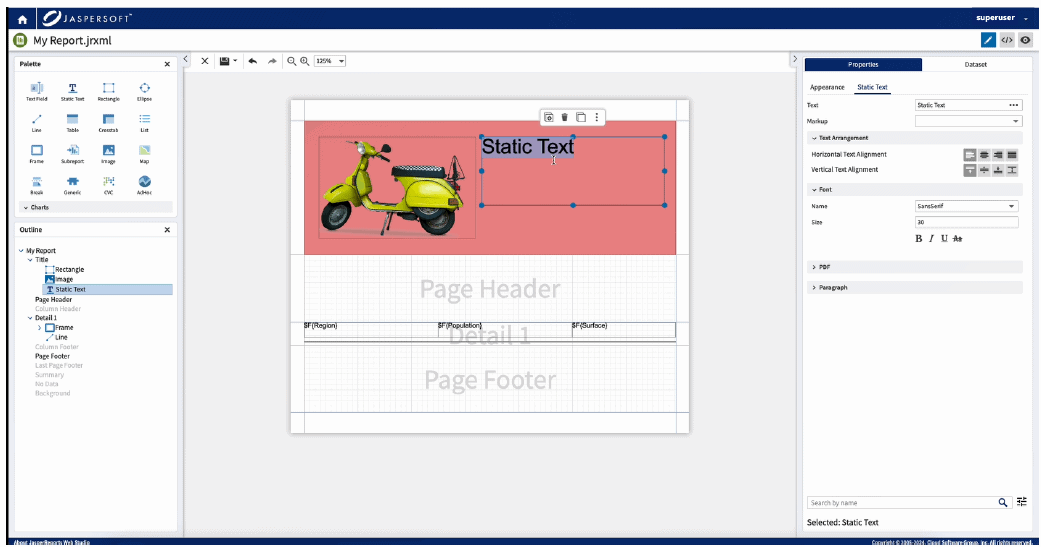Switch to preview with the eye icon
Screen dimensions: 1041x547
[1025, 40]
